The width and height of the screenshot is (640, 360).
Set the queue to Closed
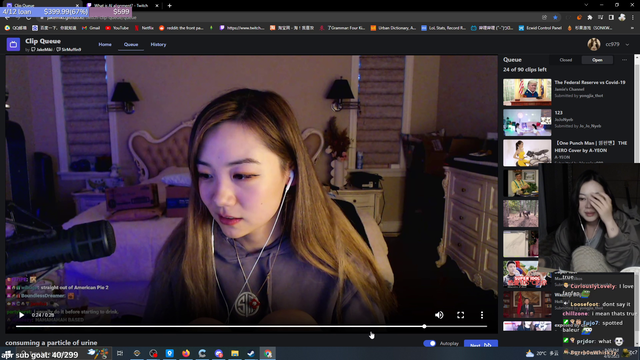(x=566, y=60)
